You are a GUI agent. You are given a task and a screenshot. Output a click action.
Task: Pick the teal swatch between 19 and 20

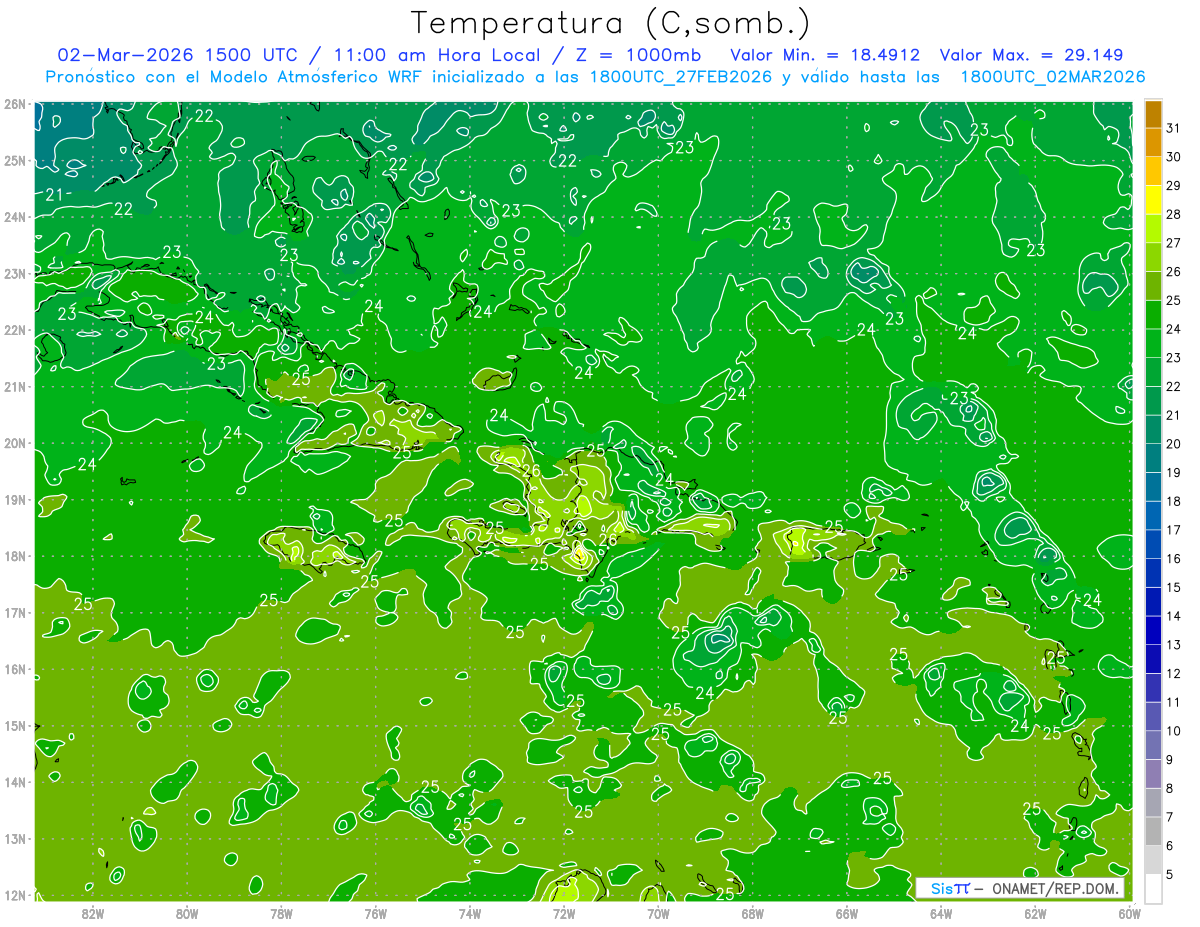tap(1153, 459)
